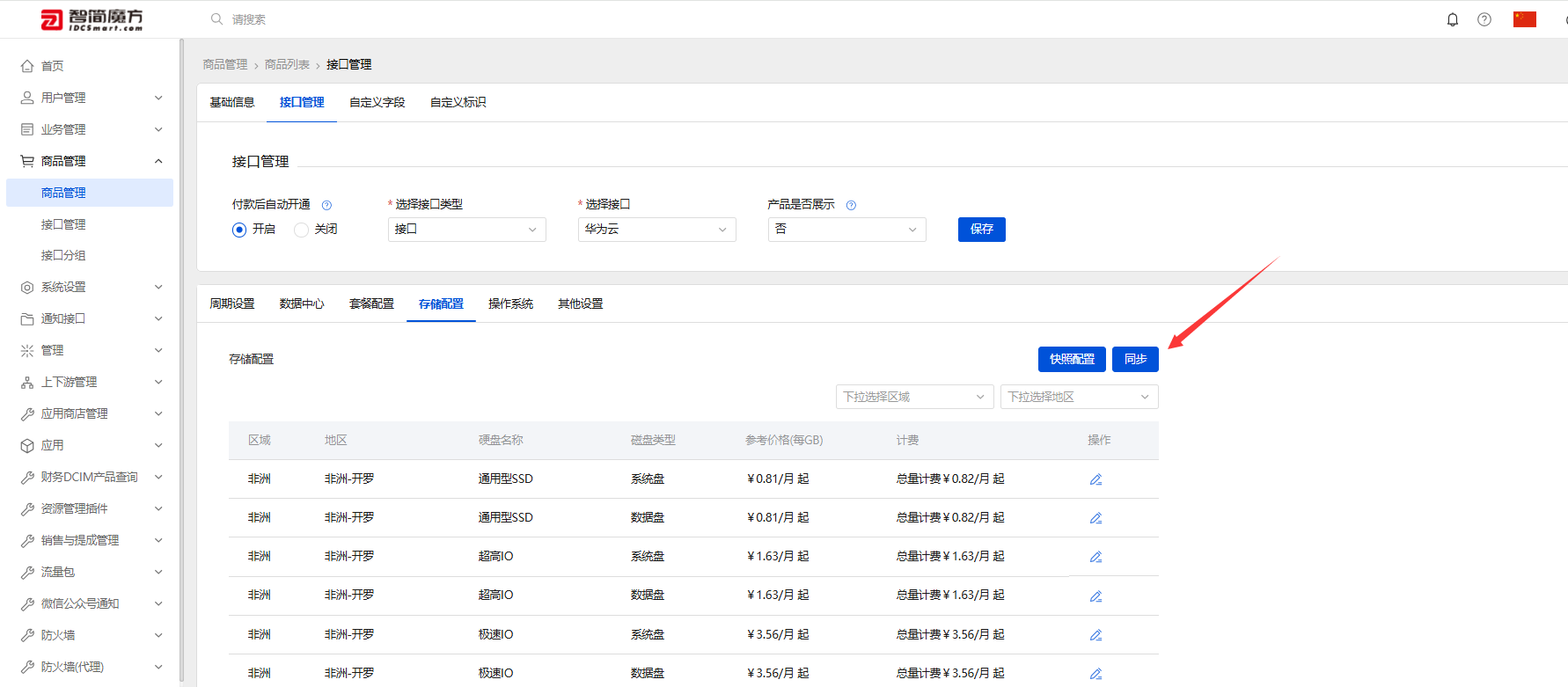
Task: Open the help question mark icon in header
Action: click(1484, 19)
